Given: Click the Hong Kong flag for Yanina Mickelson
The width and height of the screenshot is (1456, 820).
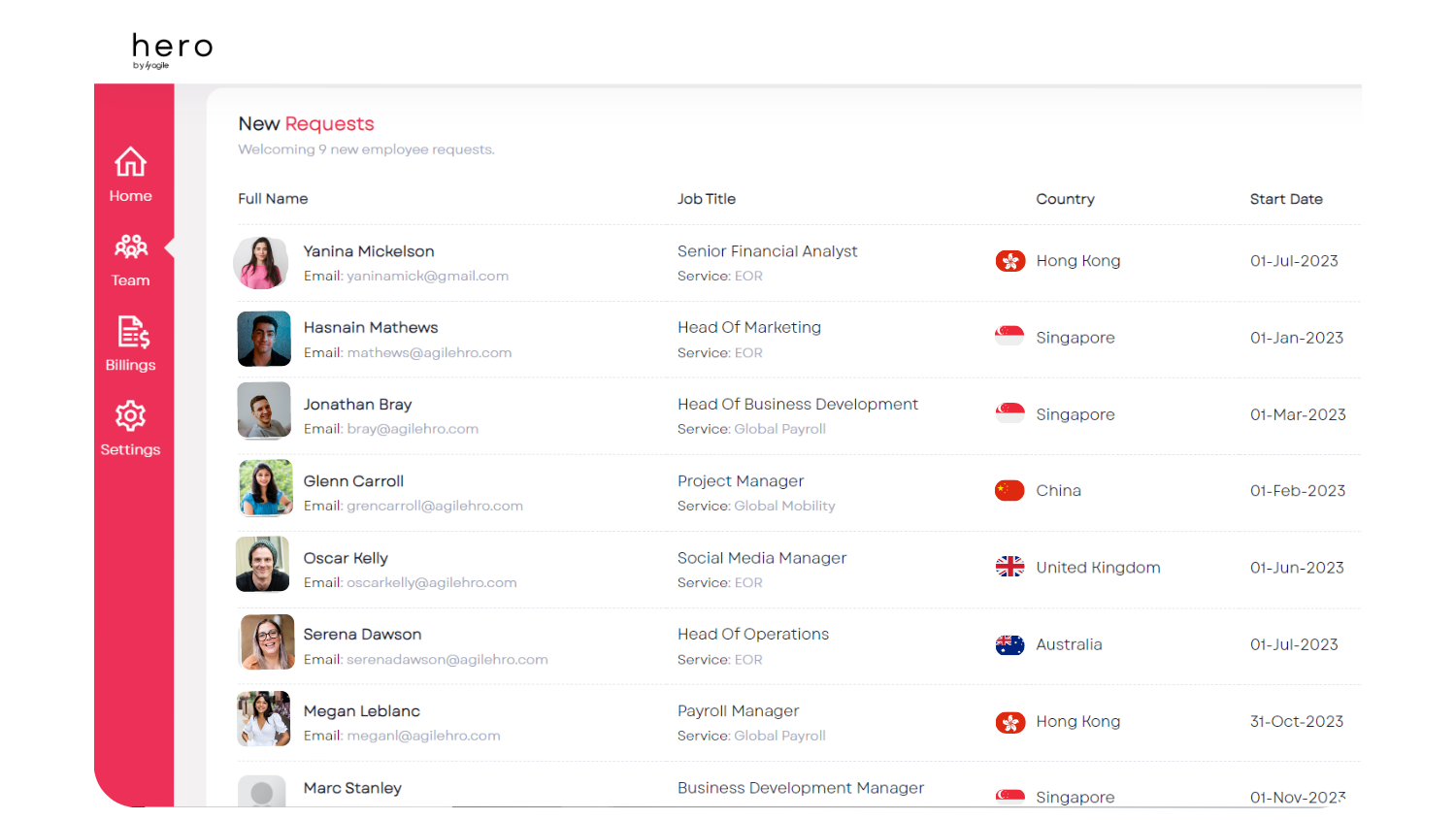Looking at the screenshot, I should coord(1009,261).
